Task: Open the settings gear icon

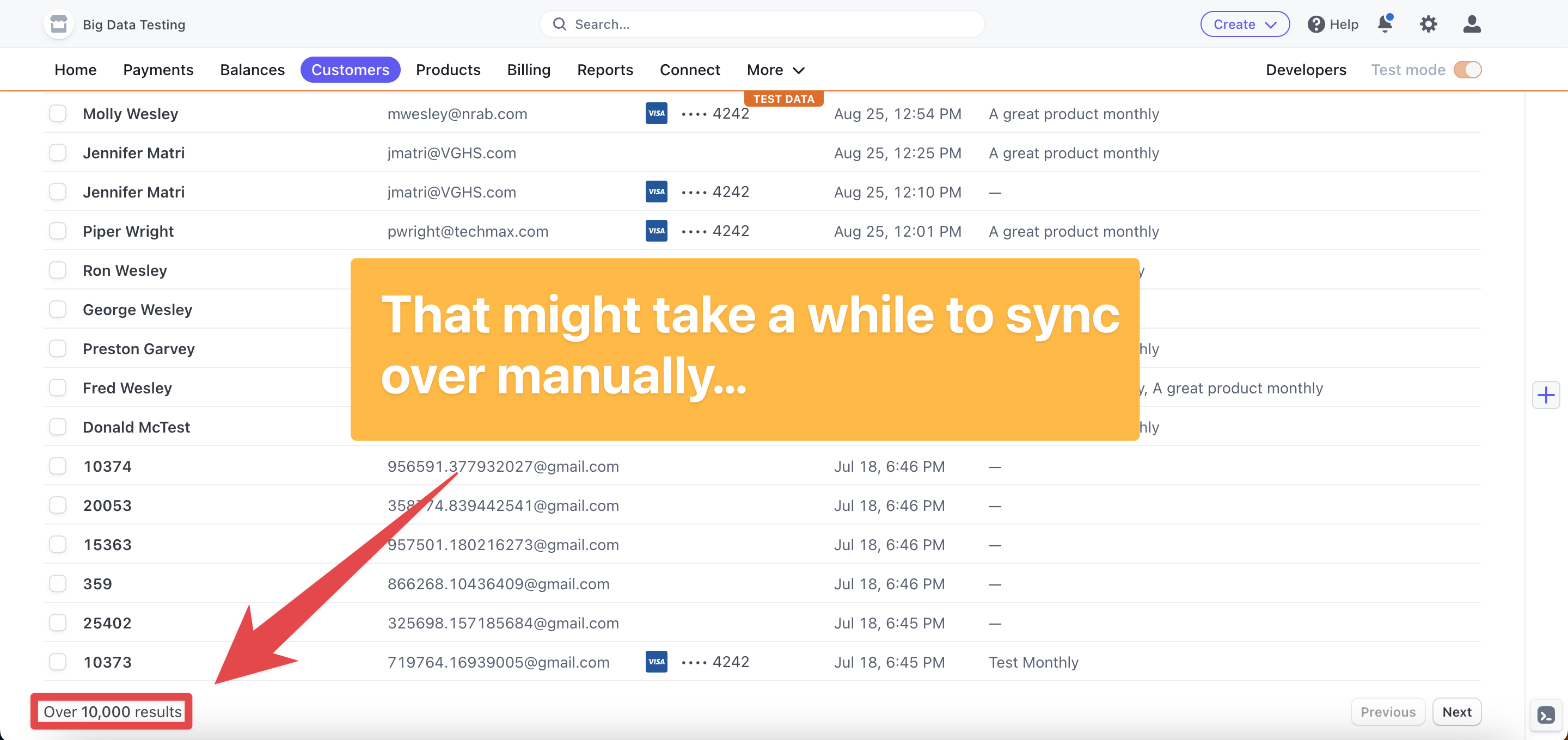Action: 1428,24
